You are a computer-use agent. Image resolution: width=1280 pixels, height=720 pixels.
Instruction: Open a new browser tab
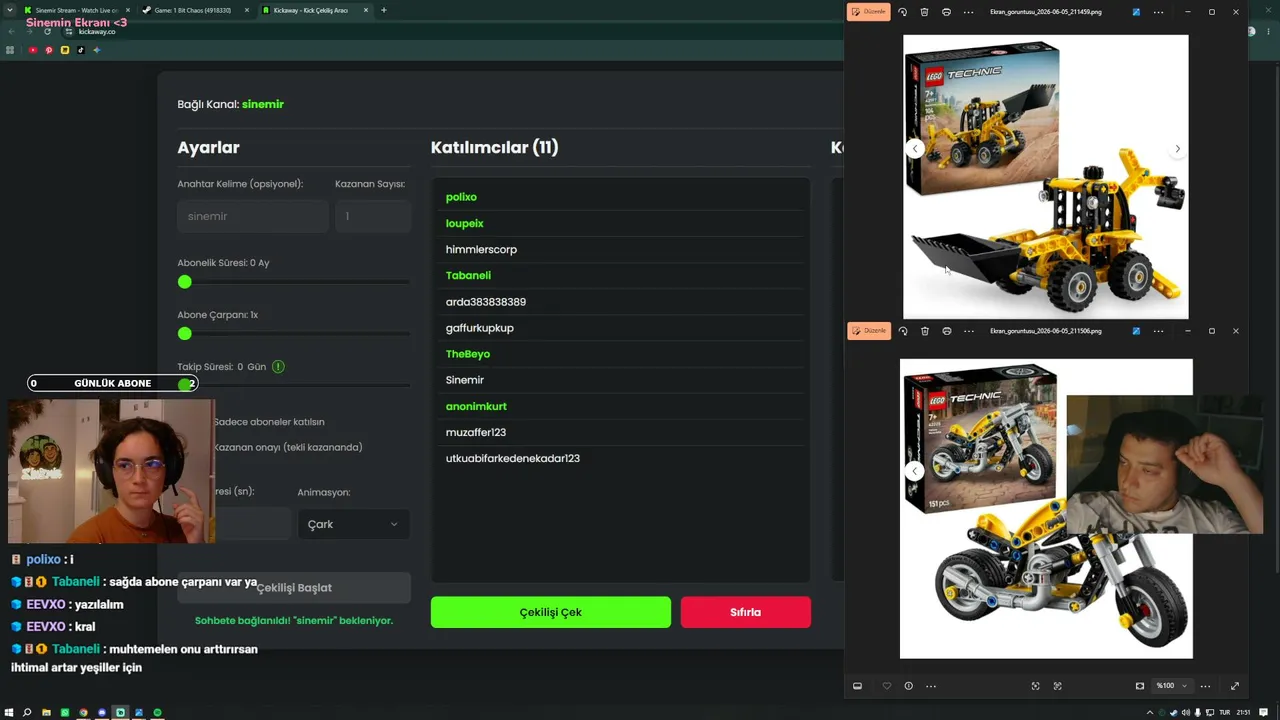(x=384, y=10)
